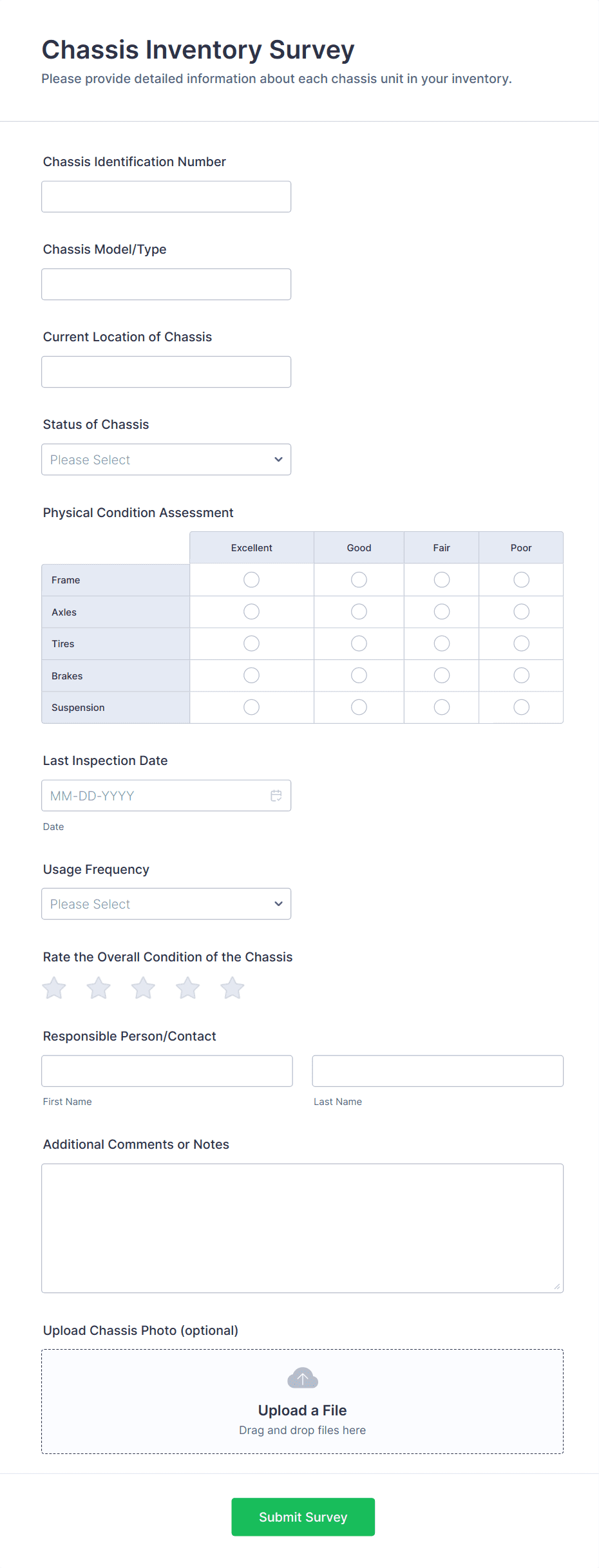Click the Submit Survey button
The width and height of the screenshot is (599, 1568).
click(303, 1517)
